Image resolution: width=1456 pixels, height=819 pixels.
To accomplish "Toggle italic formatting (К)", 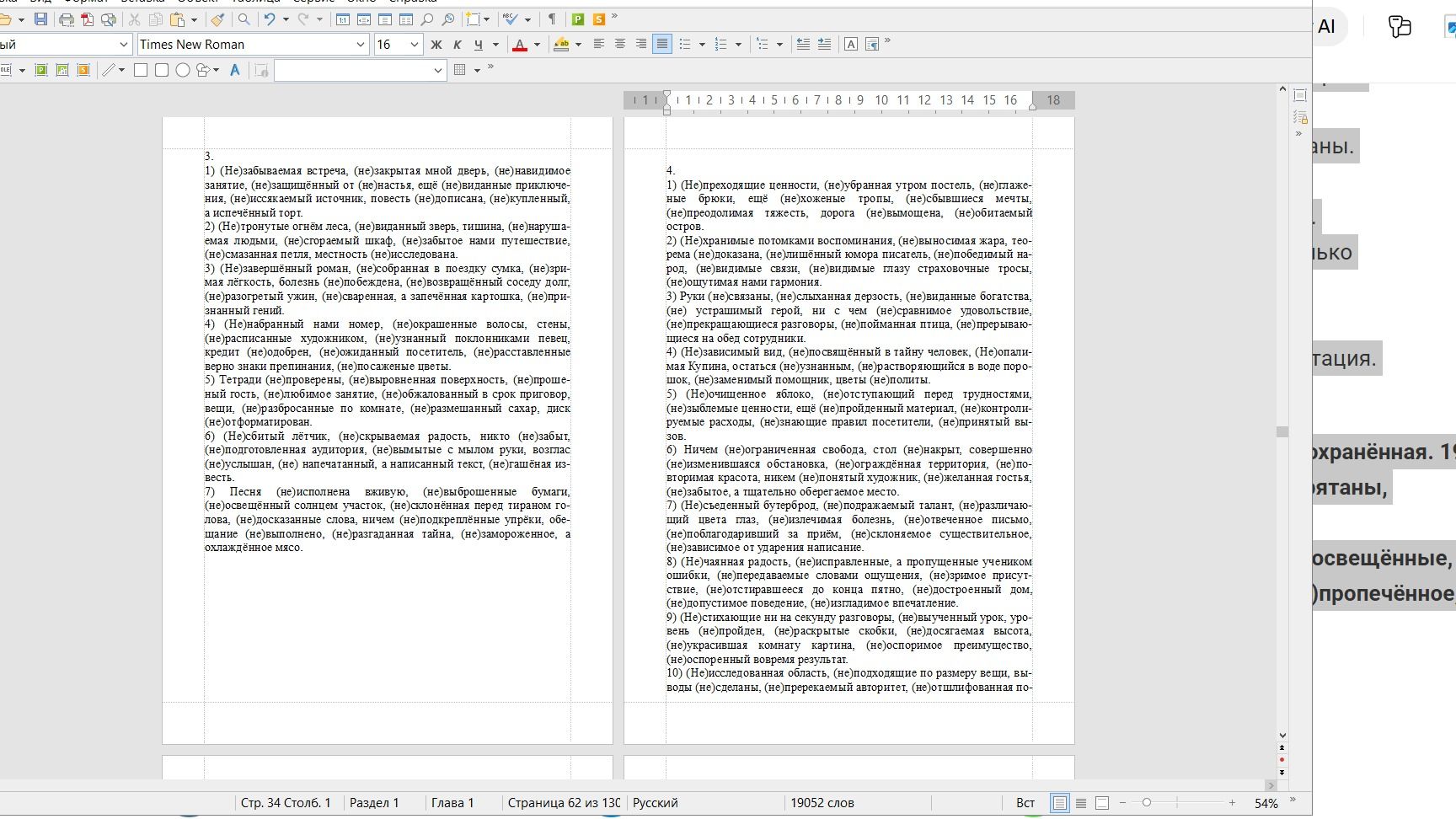I will (458, 45).
